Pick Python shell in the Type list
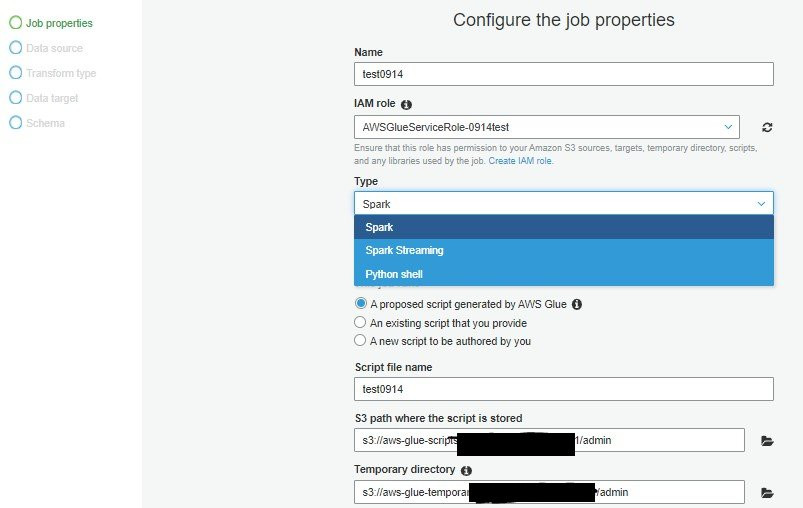Screen dimensions: 803x508 [563, 274]
